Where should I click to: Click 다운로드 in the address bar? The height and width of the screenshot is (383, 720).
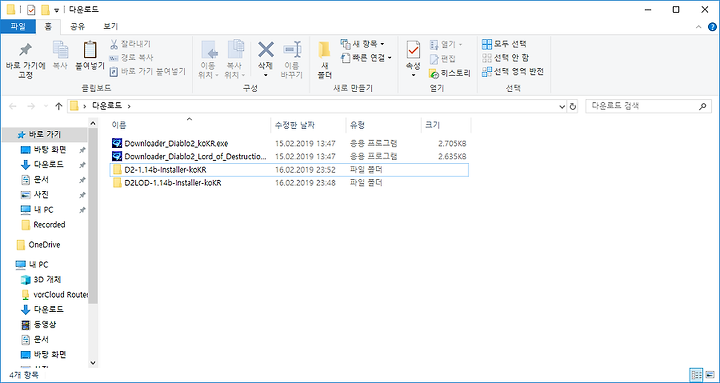(x=107, y=106)
